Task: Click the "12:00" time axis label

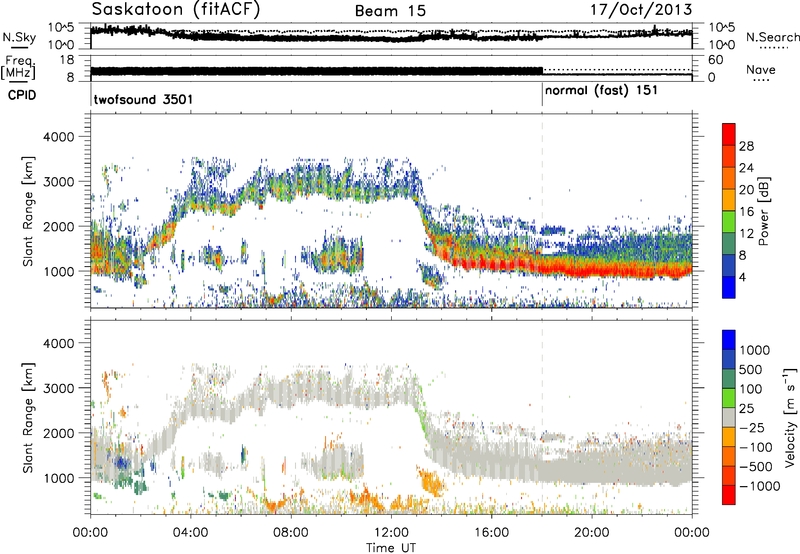Action: point(391,533)
